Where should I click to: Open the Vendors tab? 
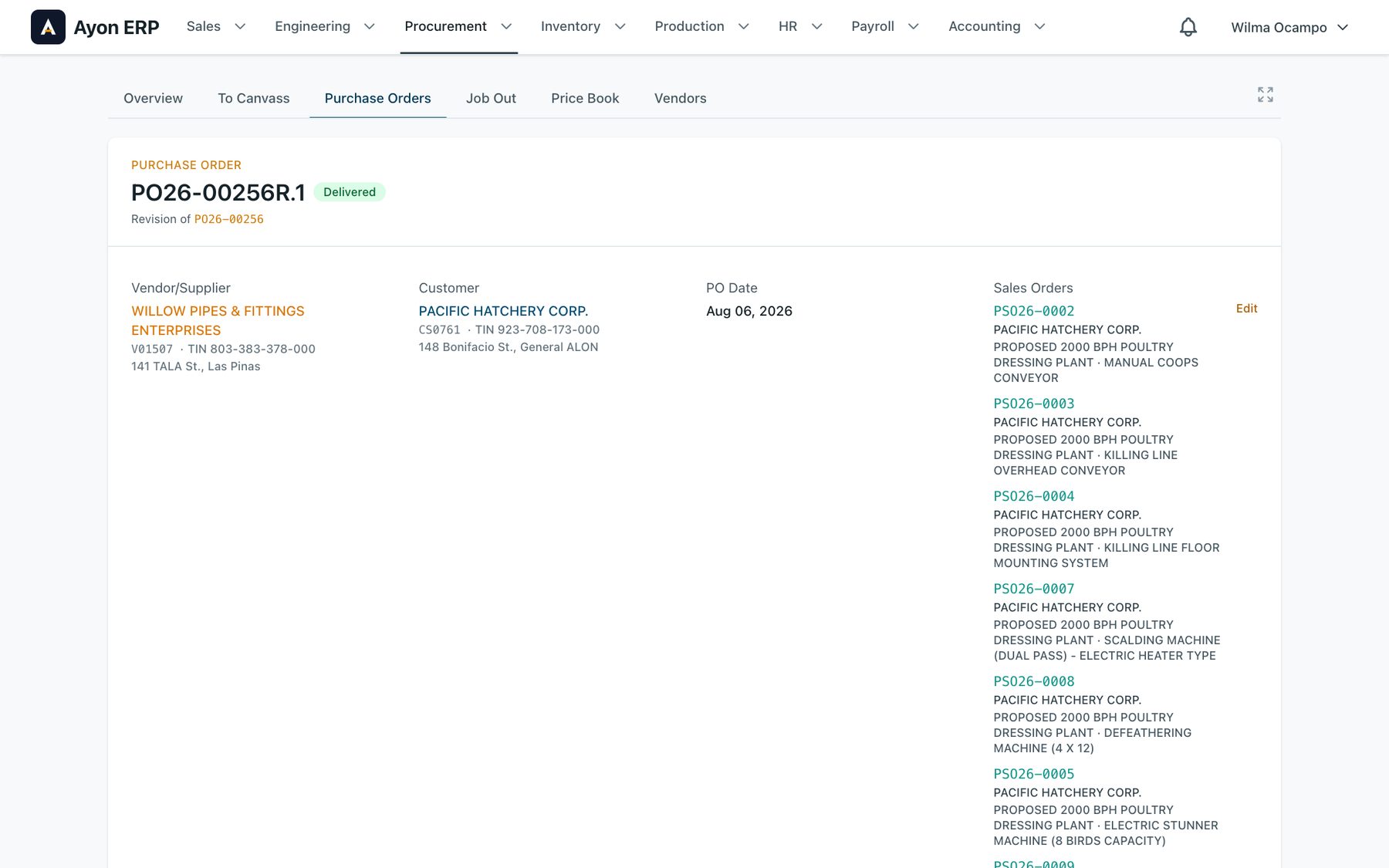681,98
